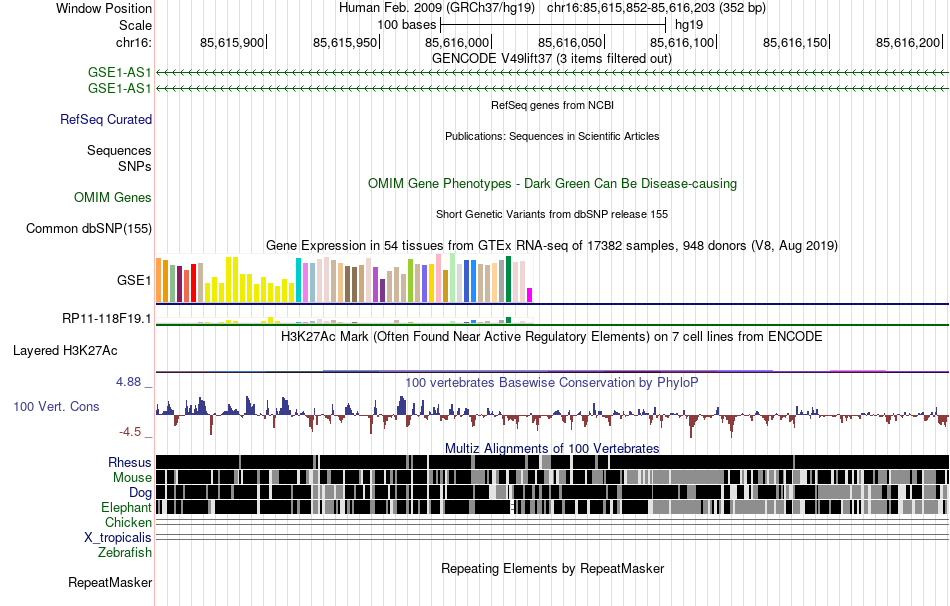Select the Rhesus alignment row label
The image size is (950, 606).
130,462
